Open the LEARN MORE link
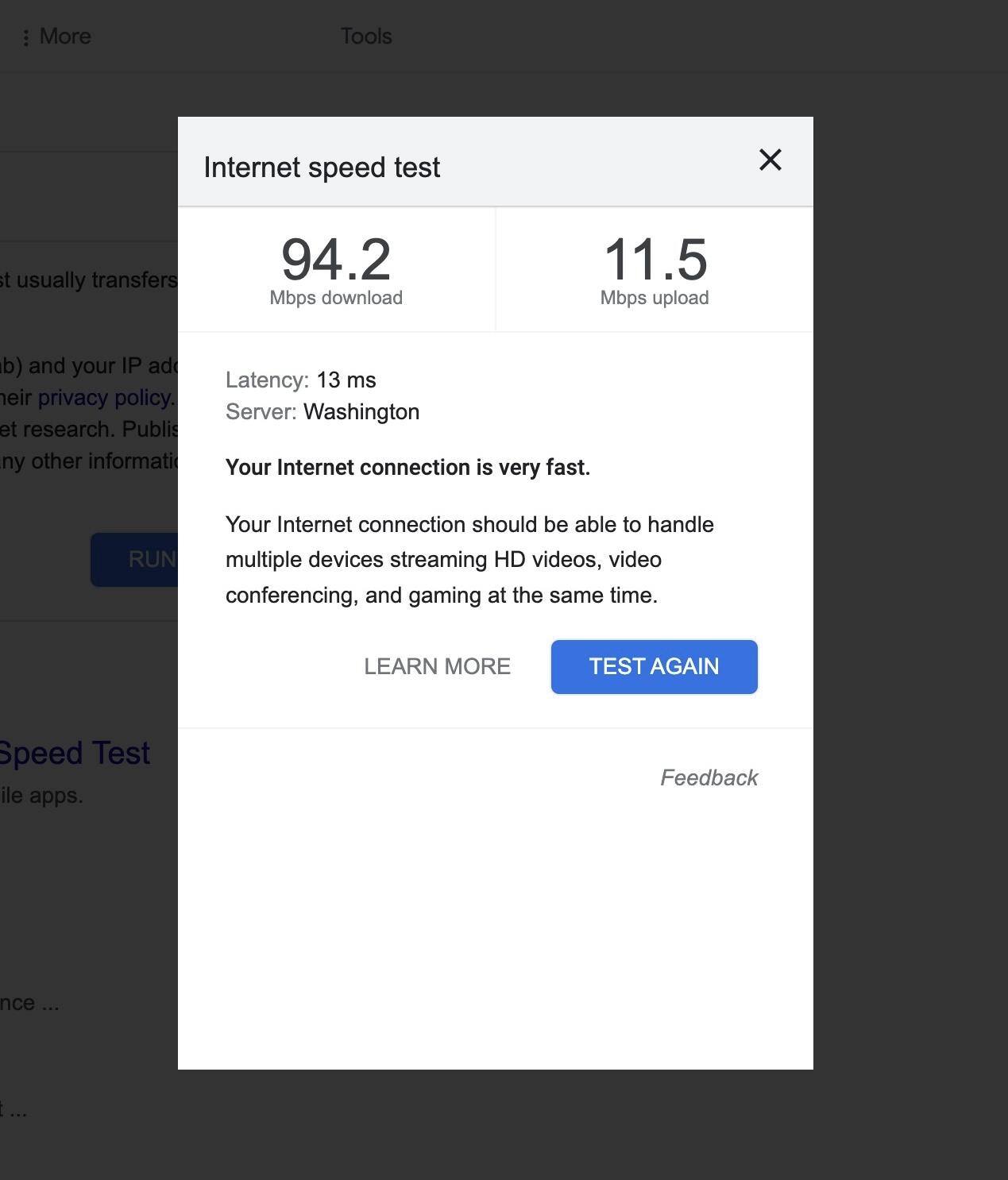 coord(437,666)
